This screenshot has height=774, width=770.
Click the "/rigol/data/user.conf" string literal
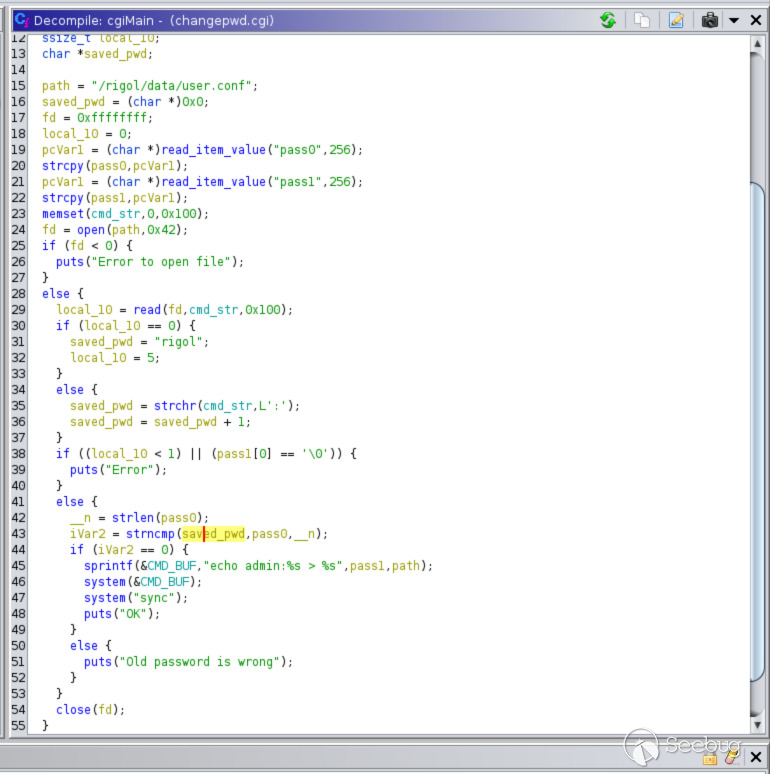[x=171, y=86]
